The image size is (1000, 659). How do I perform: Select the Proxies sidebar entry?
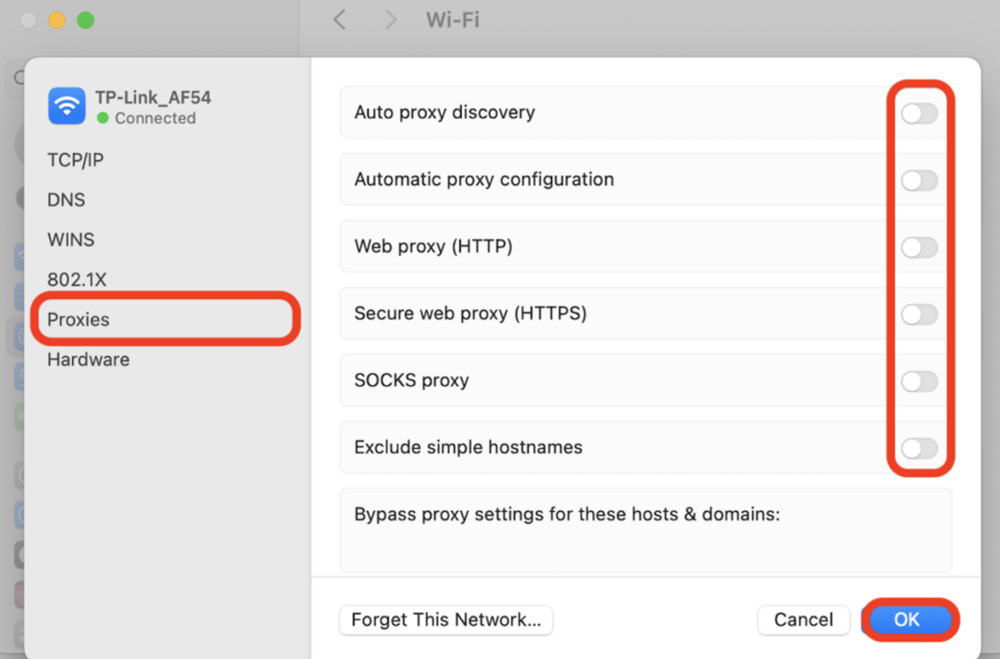(77, 319)
